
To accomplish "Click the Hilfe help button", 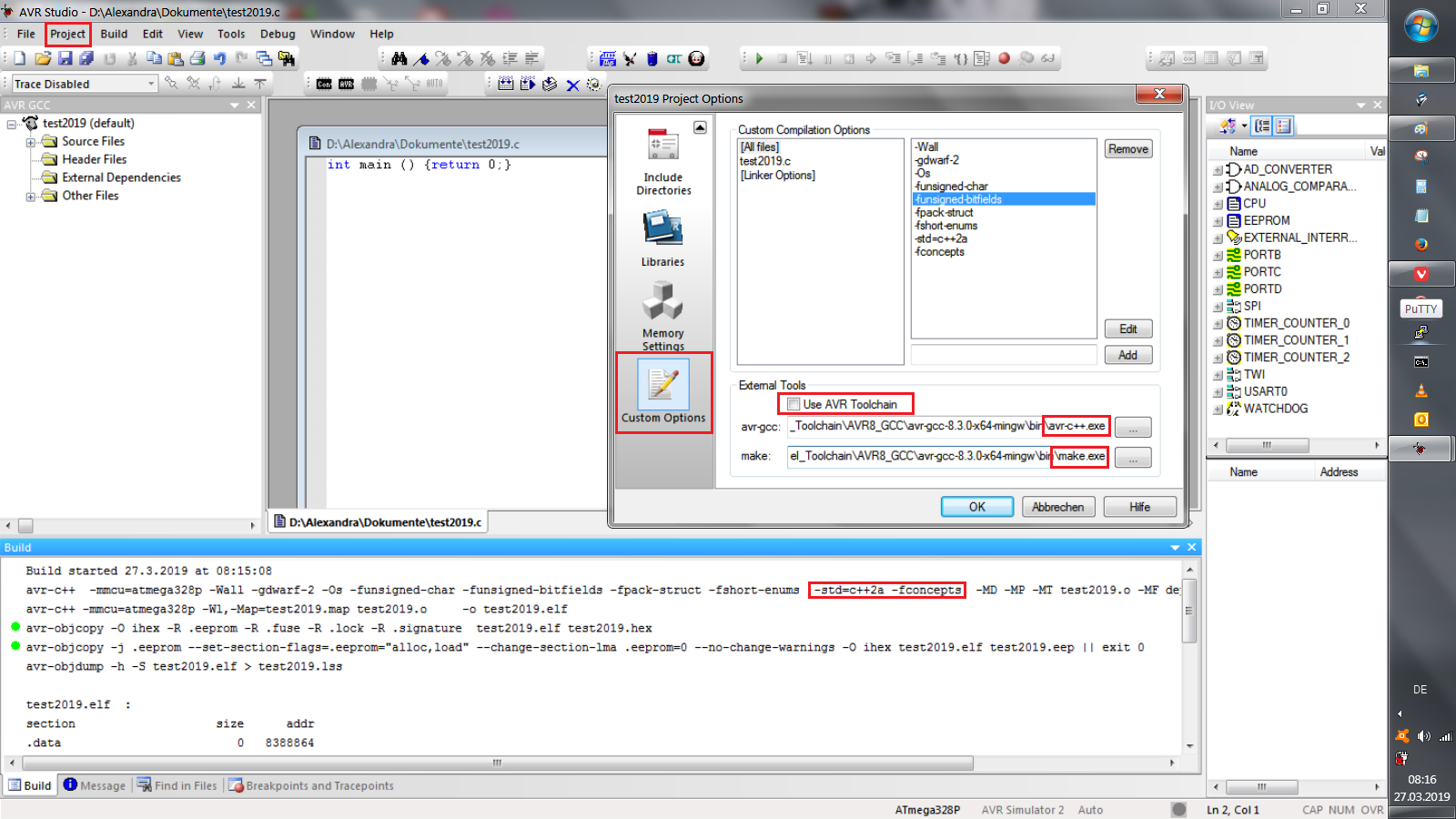I will tap(1140, 507).
